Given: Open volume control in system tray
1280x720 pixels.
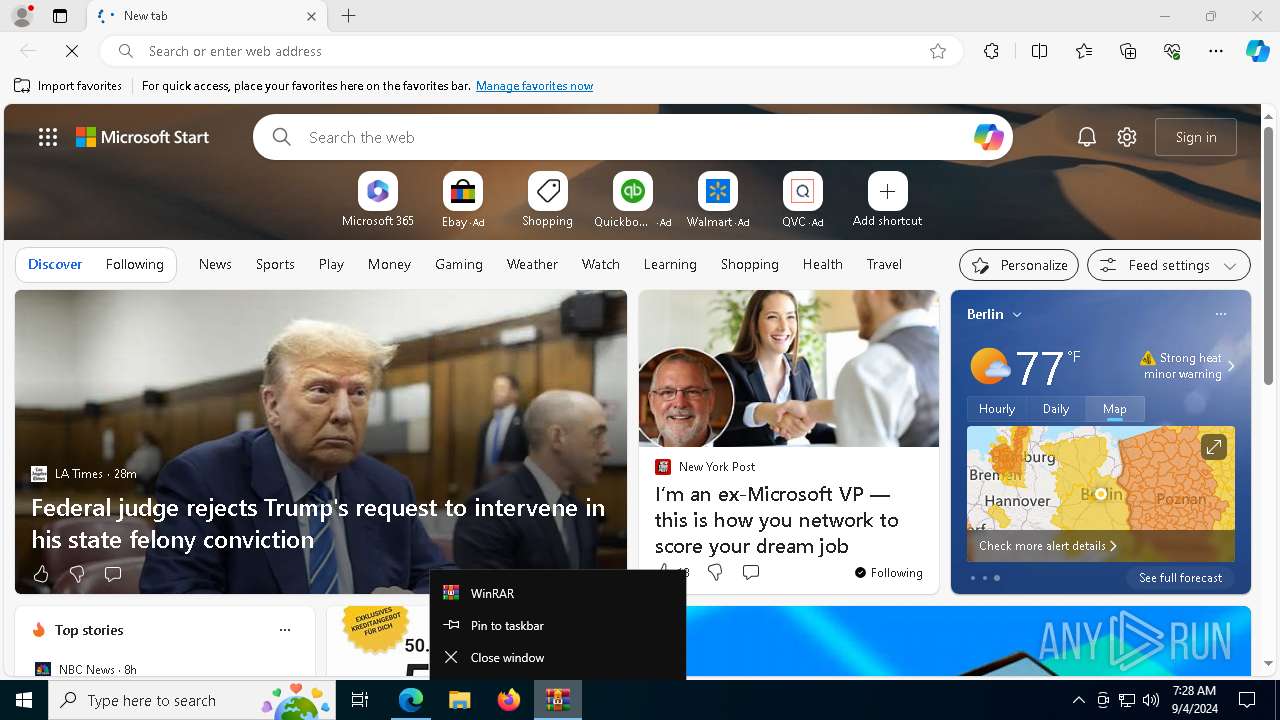Looking at the screenshot, I should tap(1151, 700).
